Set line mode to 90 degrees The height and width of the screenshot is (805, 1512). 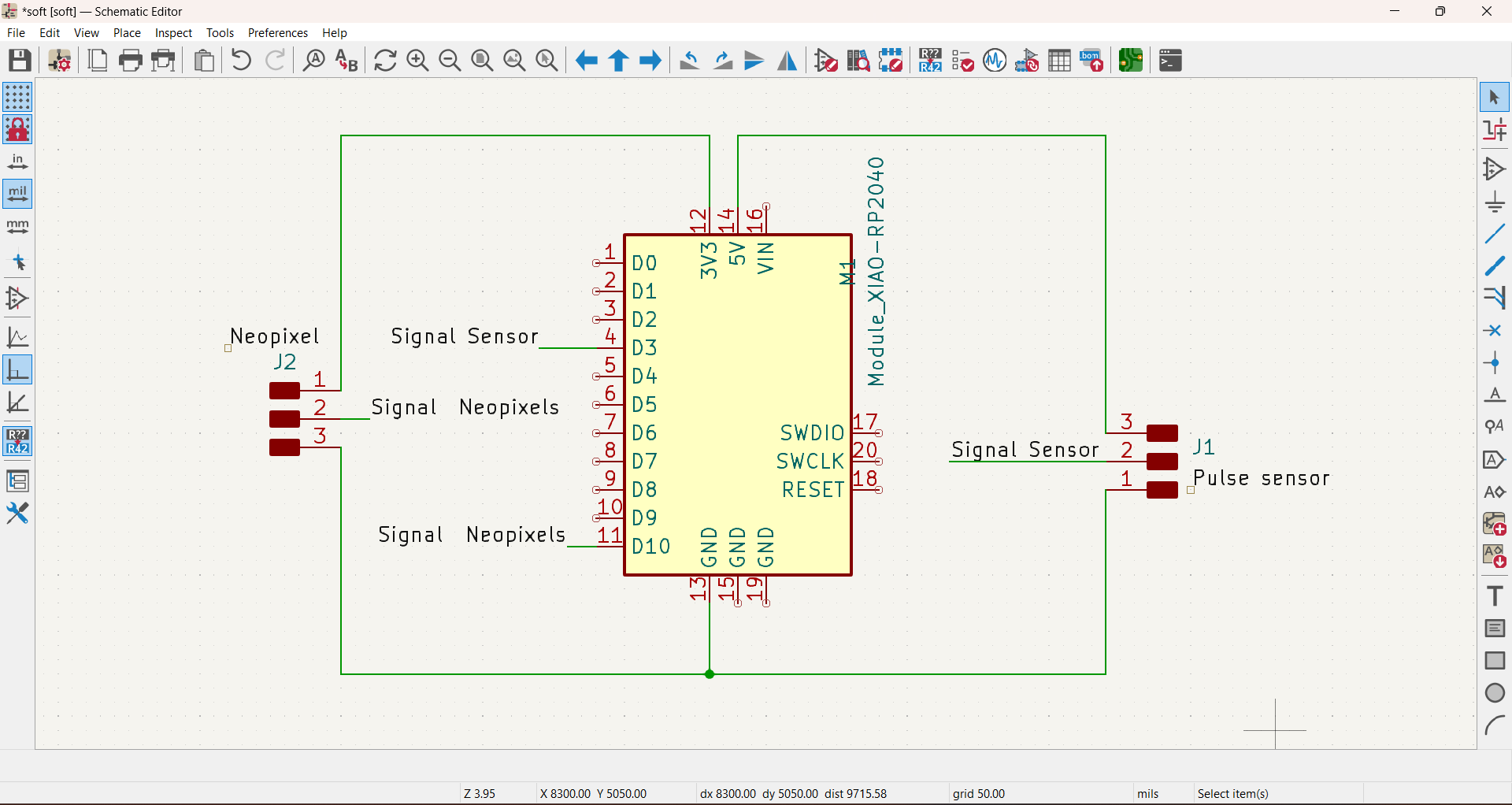tap(17, 369)
